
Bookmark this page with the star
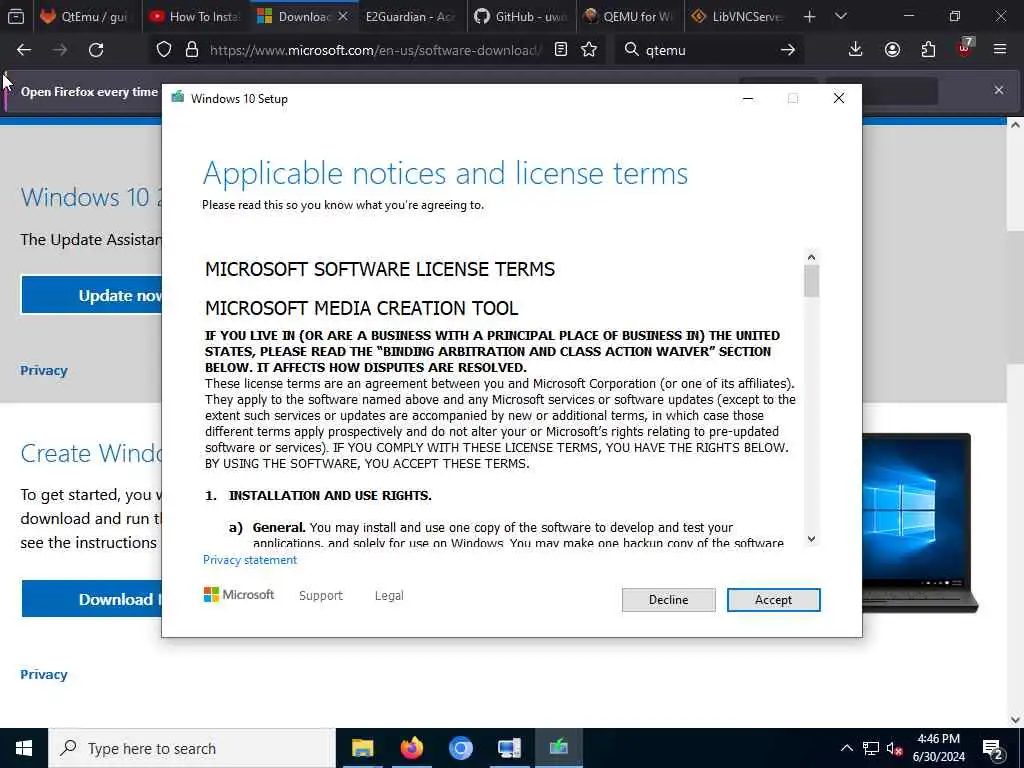(589, 50)
